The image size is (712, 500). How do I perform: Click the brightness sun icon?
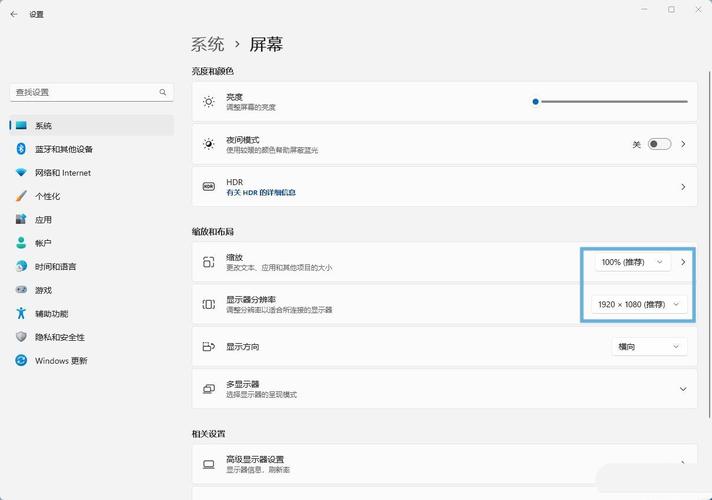(x=208, y=102)
